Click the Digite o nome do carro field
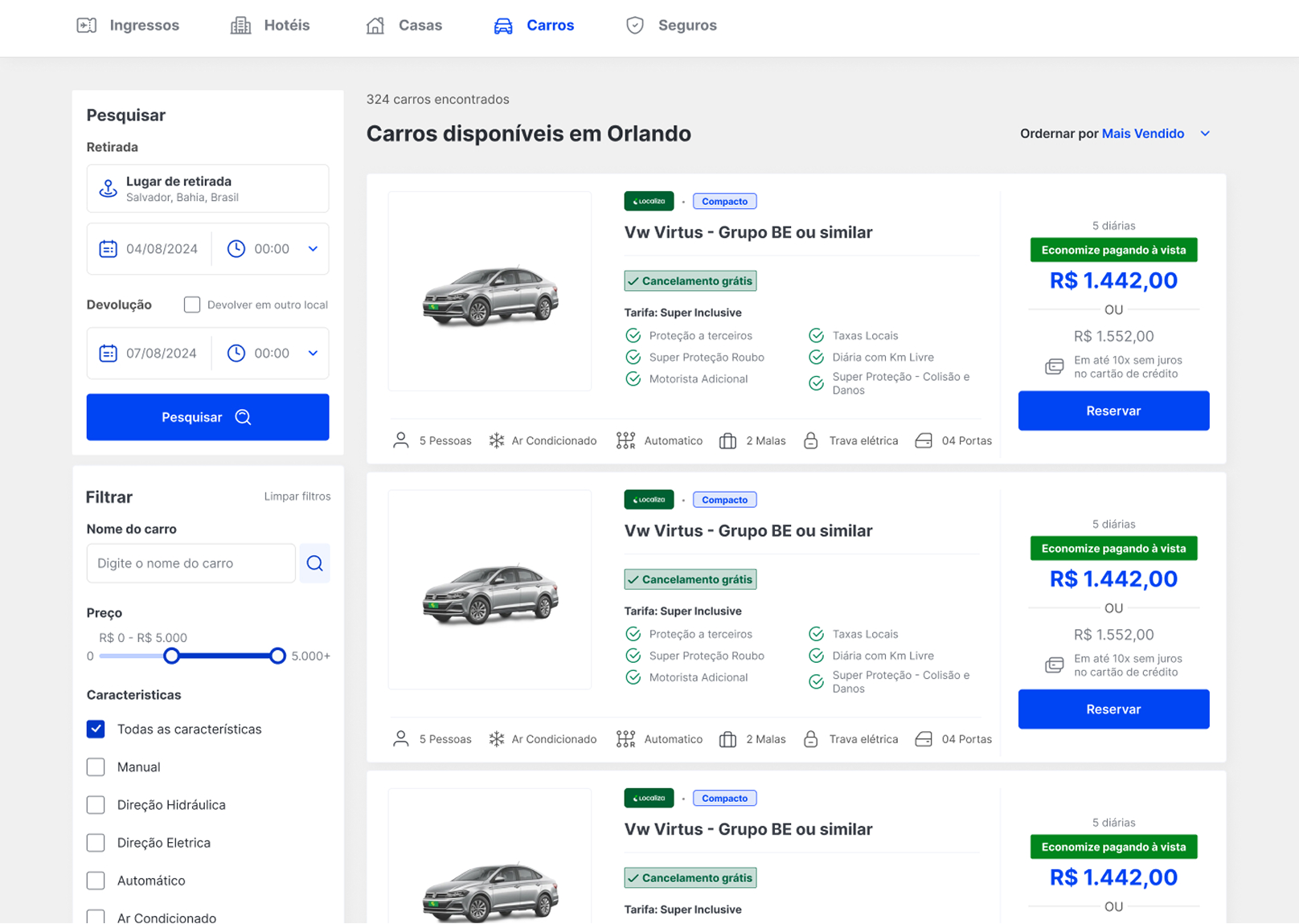 point(191,563)
